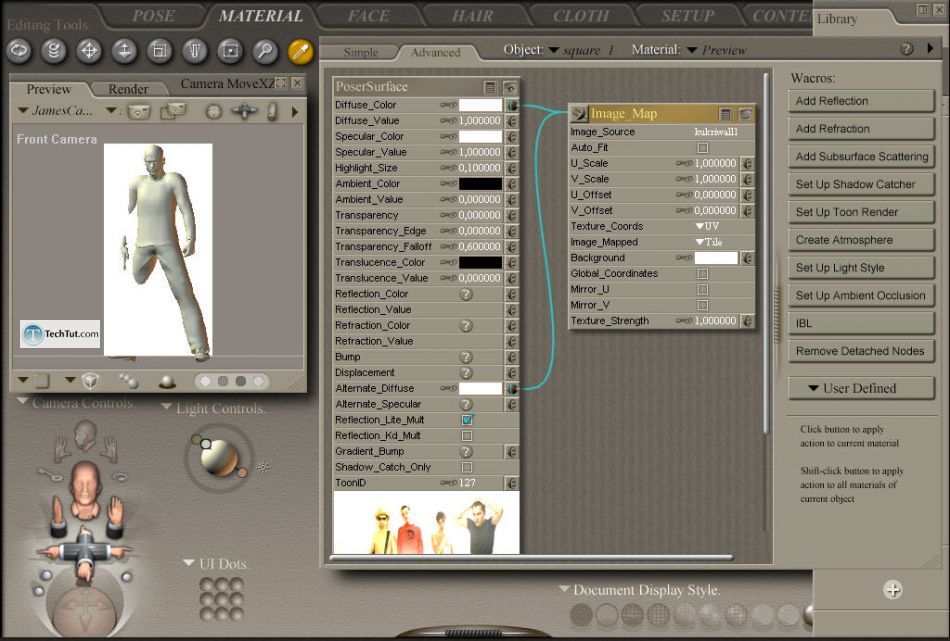Image resolution: width=950 pixels, height=641 pixels.
Task: Check the Shadow_Catch_Only checkbox
Action: pyautogui.click(x=467, y=467)
